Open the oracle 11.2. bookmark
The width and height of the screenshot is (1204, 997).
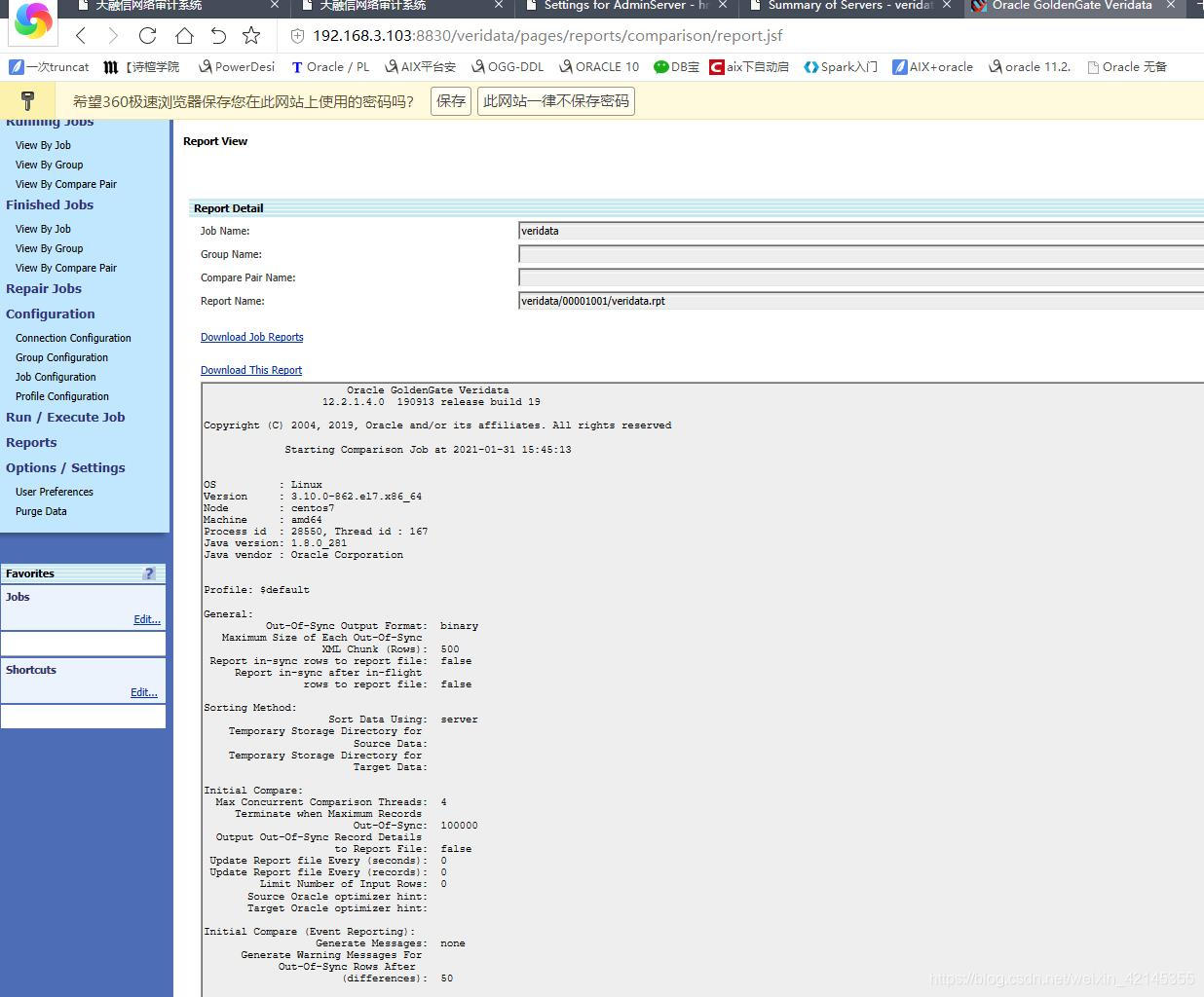[x=1030, y=67]
